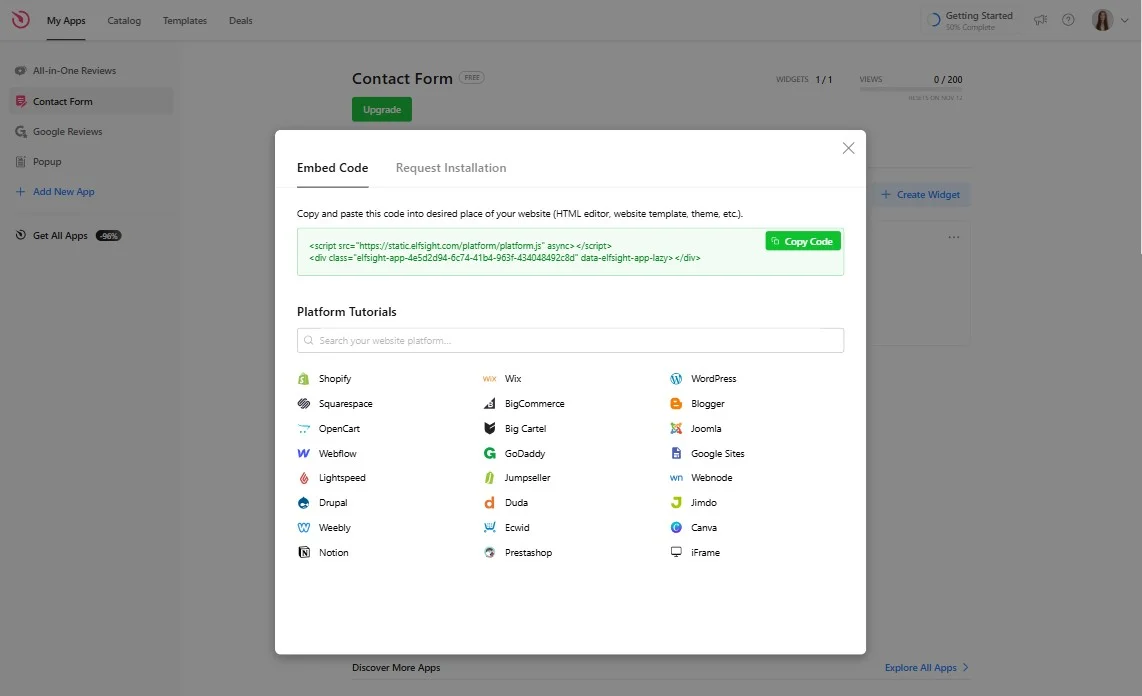Select the Elfsight logo
Image resolution: width=1142 pixels, height=696 pixels.
click(x=20, y=19)
